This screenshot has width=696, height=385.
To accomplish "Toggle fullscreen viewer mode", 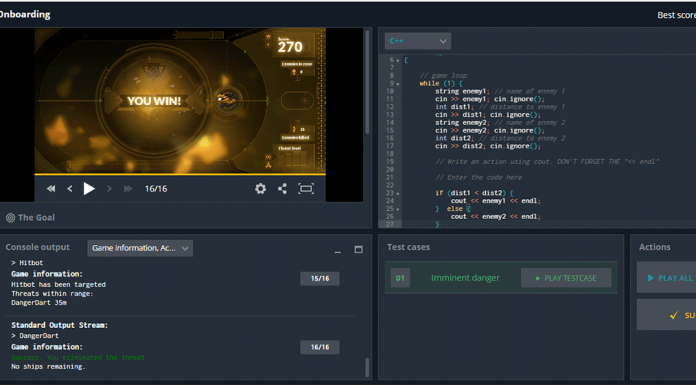I will (x=306, y=189).
